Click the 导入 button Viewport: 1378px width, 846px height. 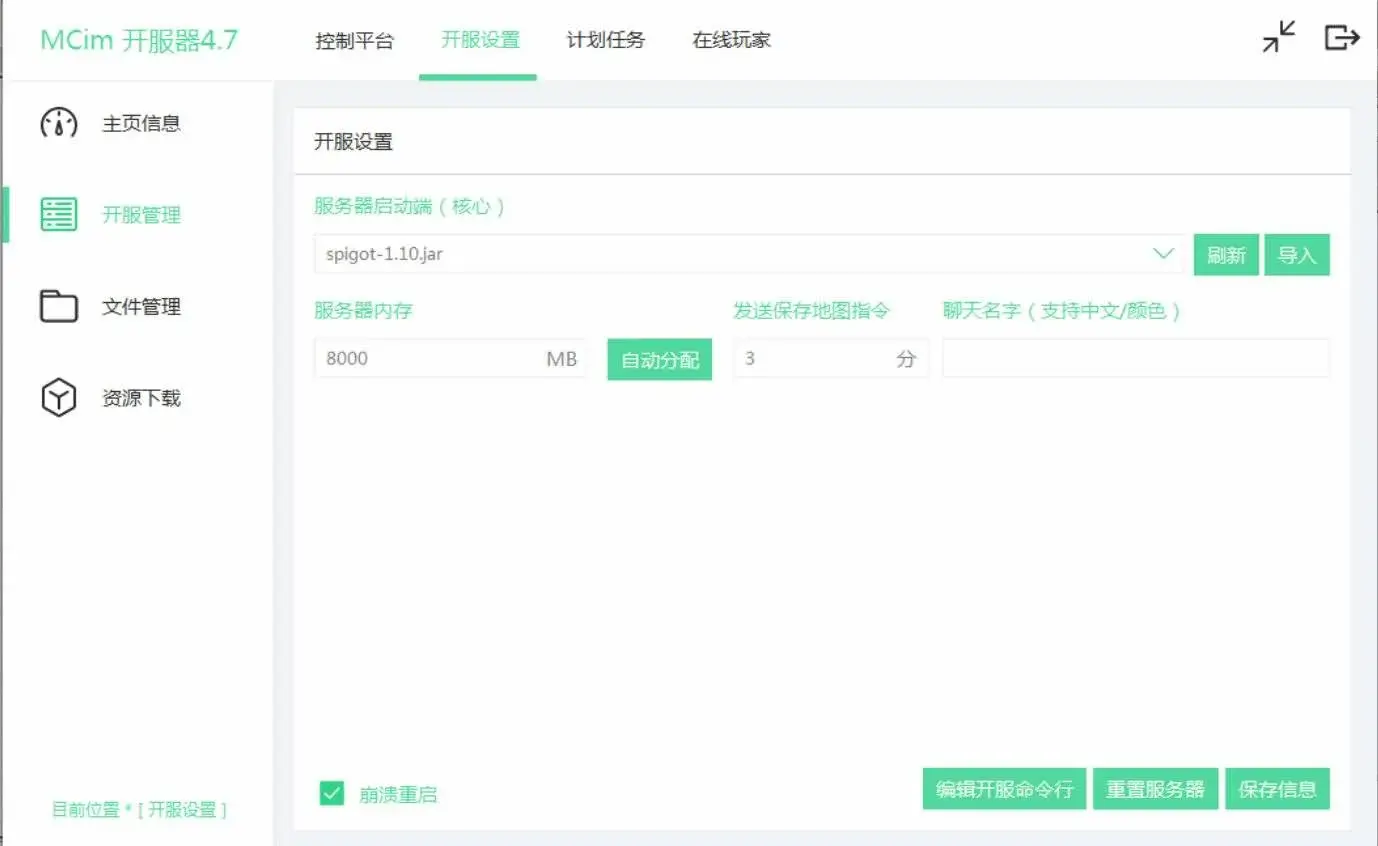click(1297, 255)
